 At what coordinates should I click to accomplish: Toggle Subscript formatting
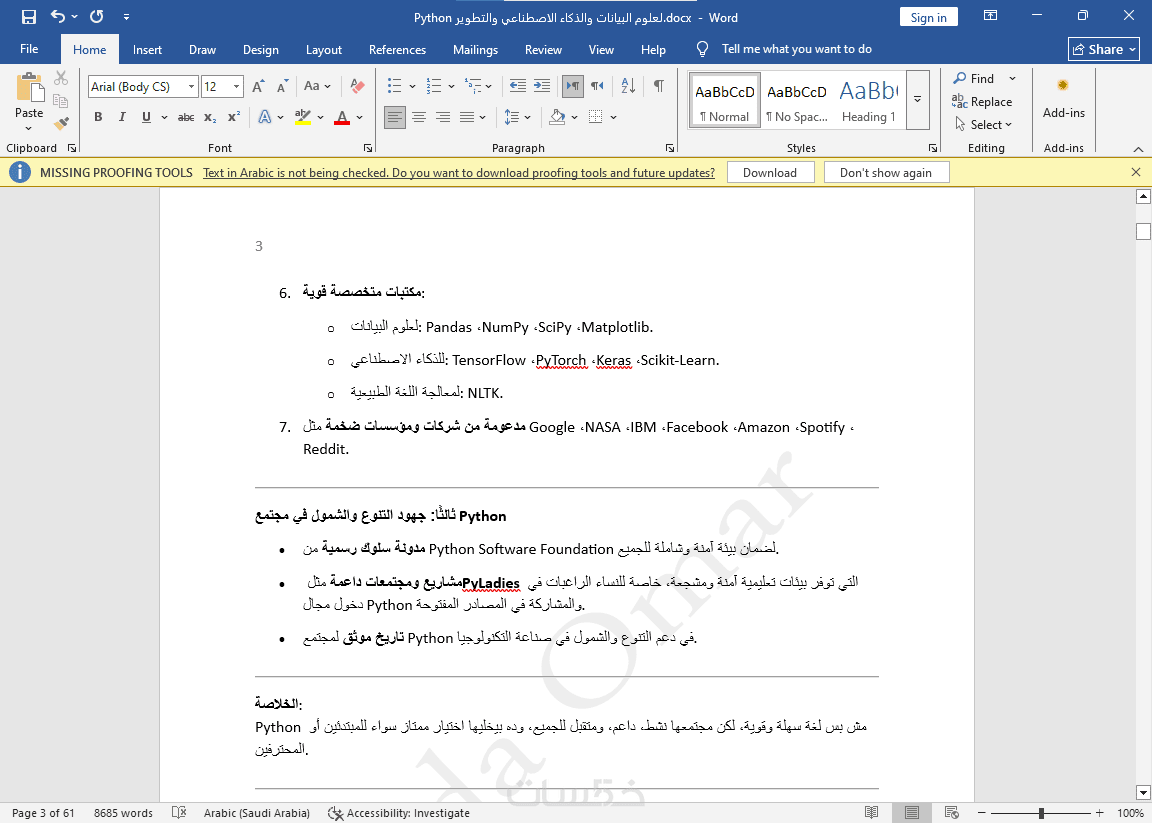(210, 117)
